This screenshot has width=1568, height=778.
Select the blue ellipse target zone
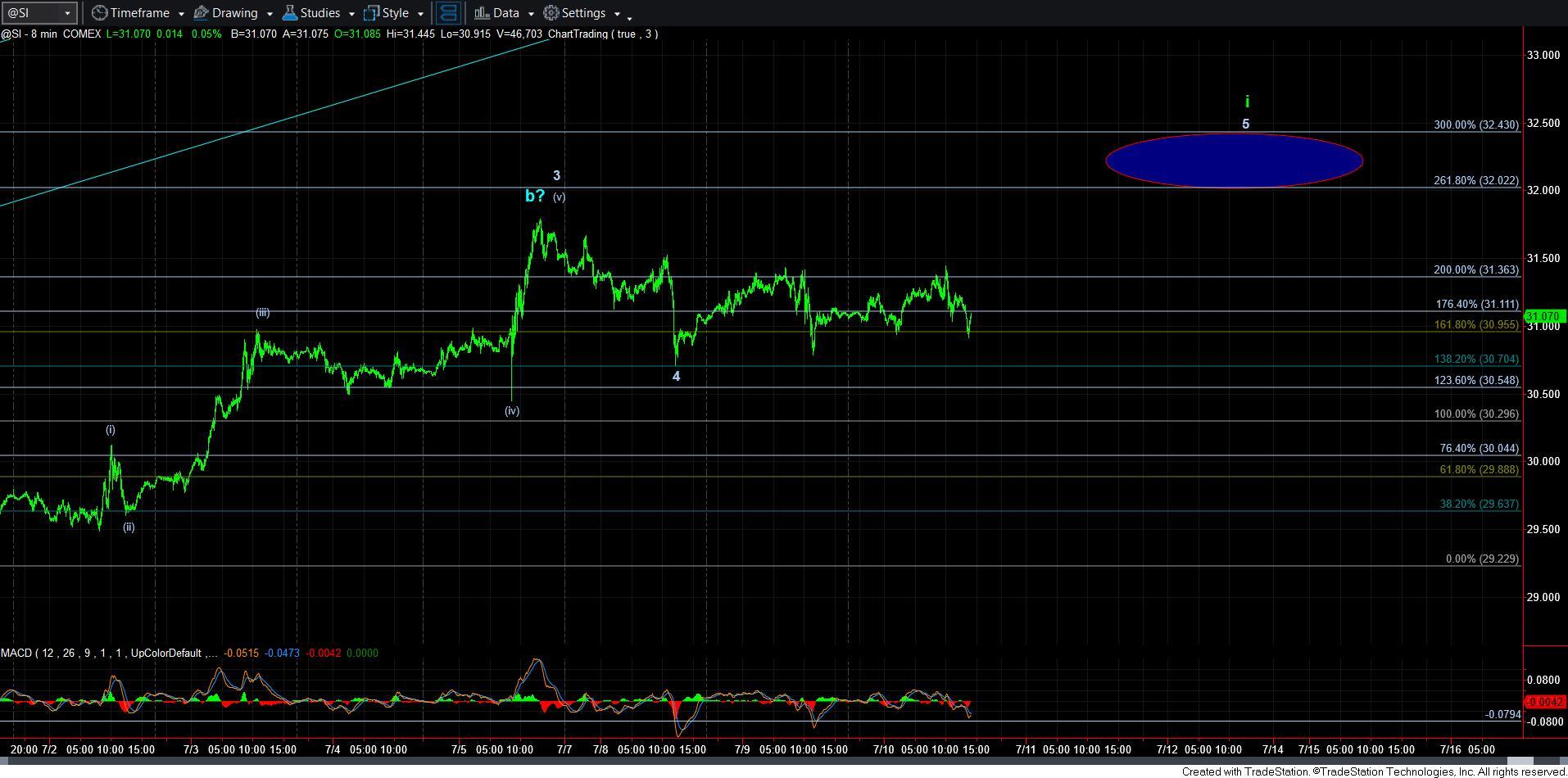coord(1234,161)
